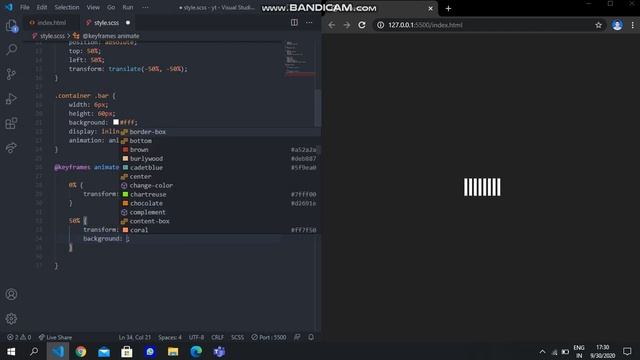The height and width of the screenshot is (360, 640).
Task: Open the View menu
Action: click(93, 7)
